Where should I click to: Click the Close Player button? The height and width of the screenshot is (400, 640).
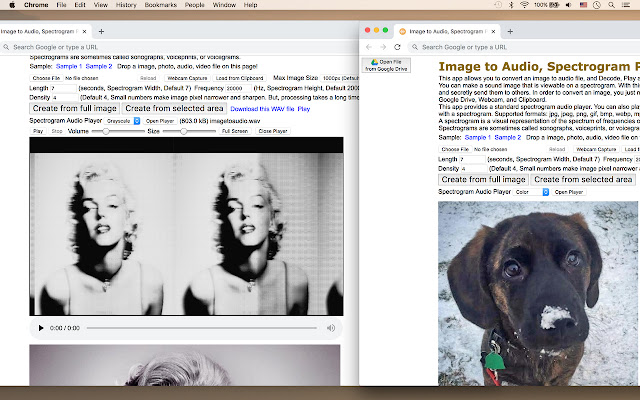click(273, 131)
